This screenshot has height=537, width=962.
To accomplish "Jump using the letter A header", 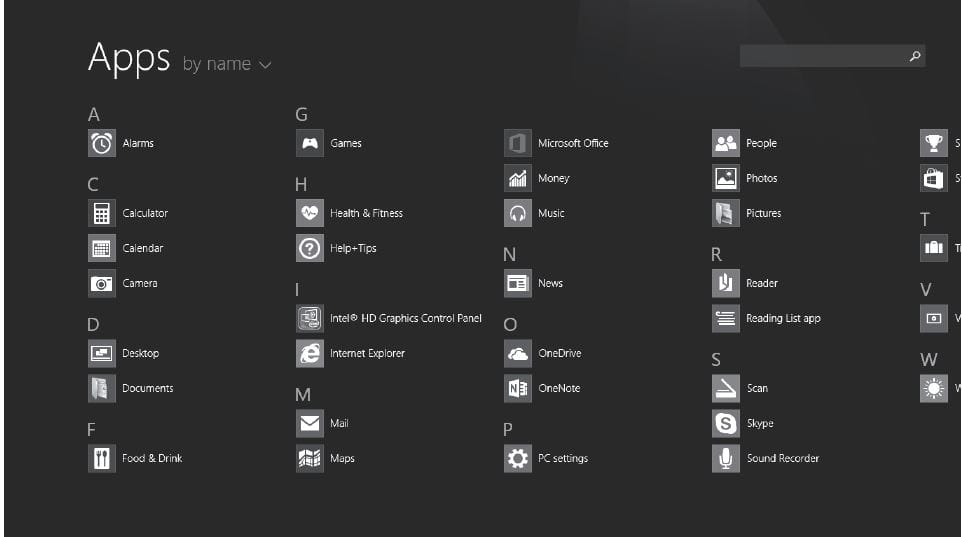I will [93, 115].
